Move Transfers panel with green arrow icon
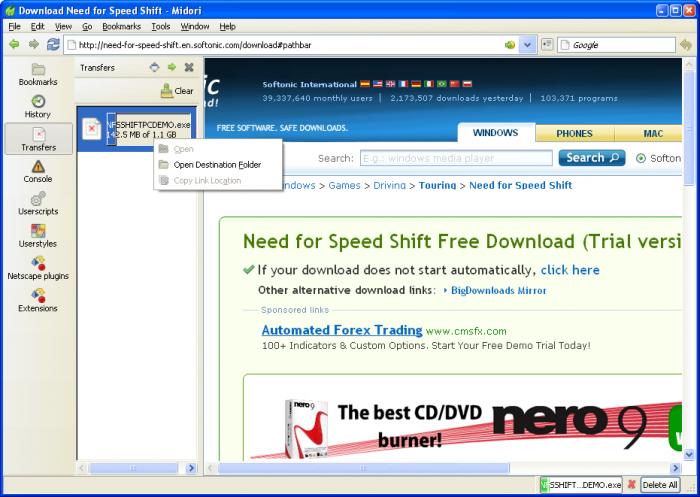 click(172, 67)
